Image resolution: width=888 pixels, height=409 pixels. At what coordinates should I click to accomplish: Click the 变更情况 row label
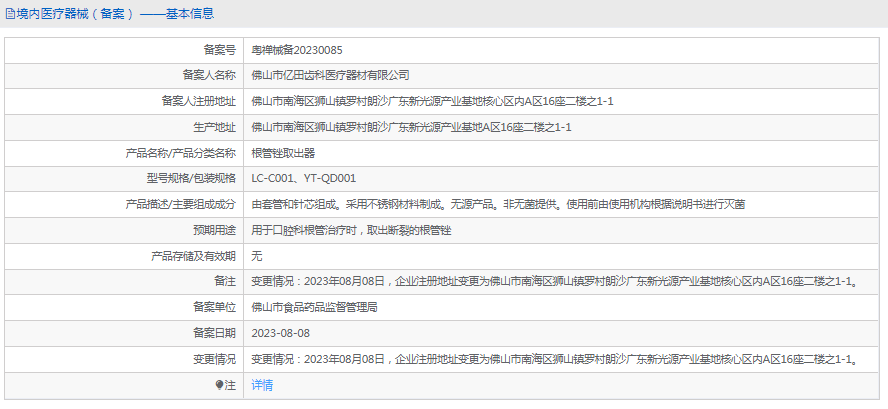coord(214,359)
